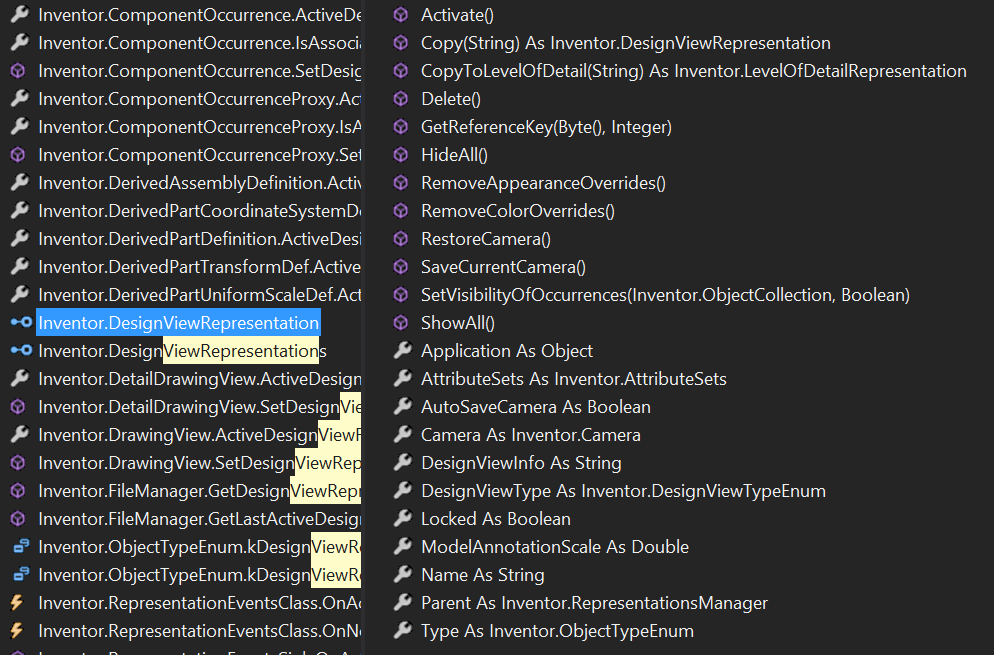Click the enum icon beside first Inventor.ObjectTypeEnum.kDesignViewR entry

[22, 546]
